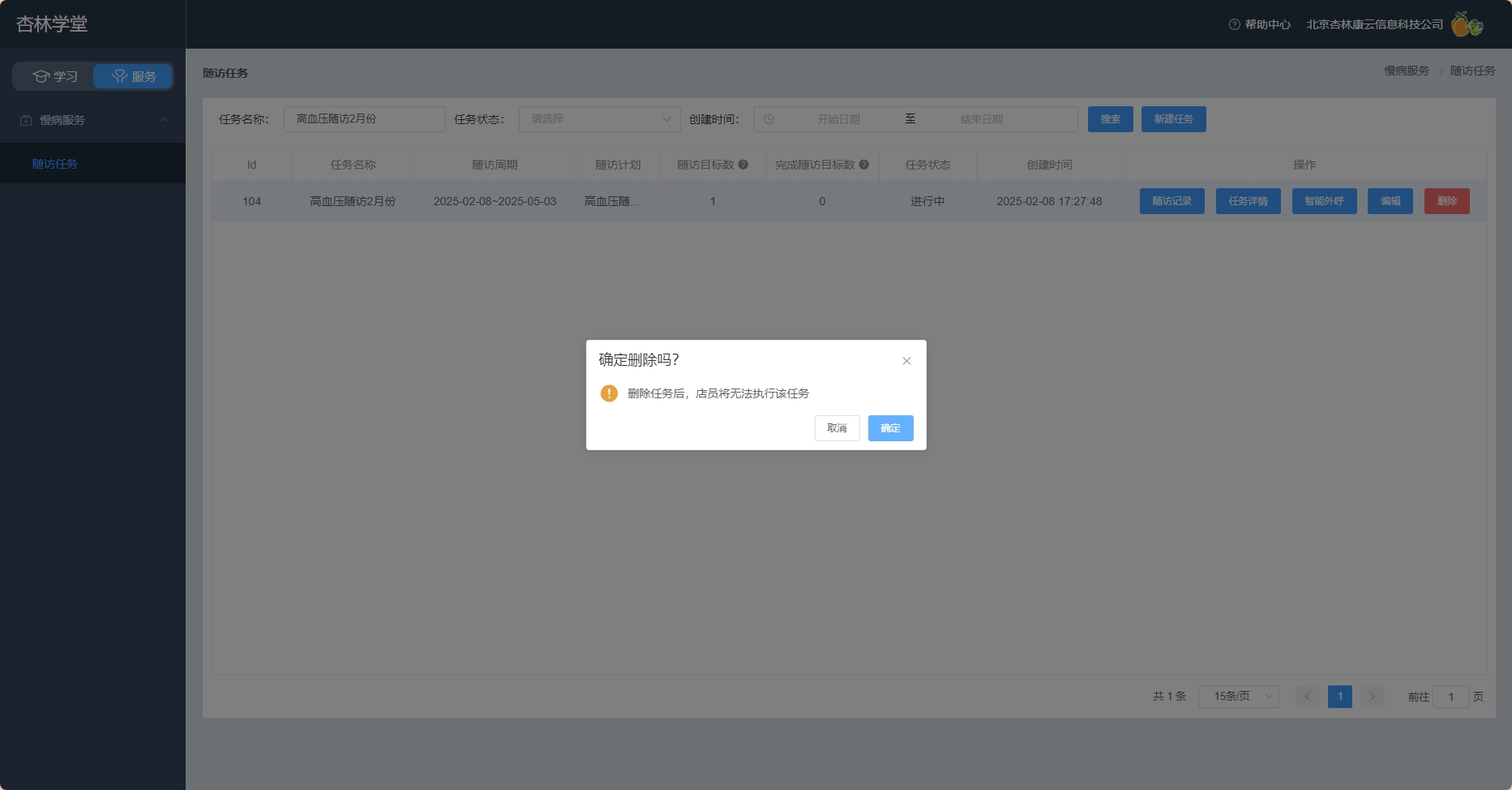Click the 2025-02-08 17:27:48 creation time cell
Image resolution: width=1512 pixels, height=790 pixels.
click(1049, 201)
